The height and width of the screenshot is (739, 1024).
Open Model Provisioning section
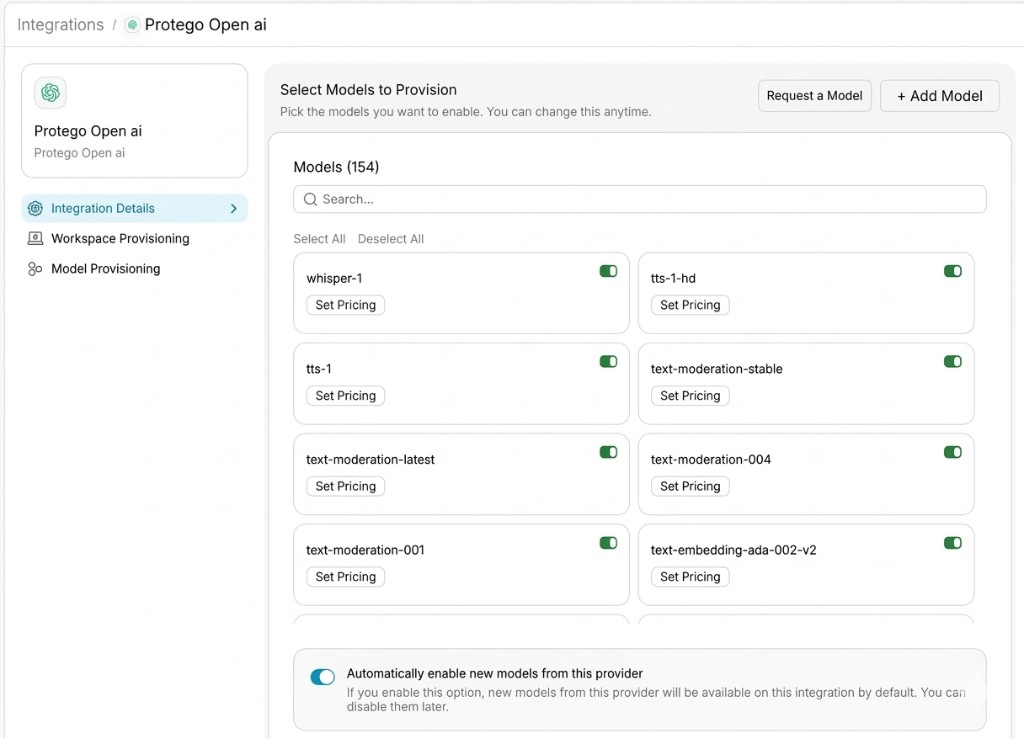click(x=105, y=268)
